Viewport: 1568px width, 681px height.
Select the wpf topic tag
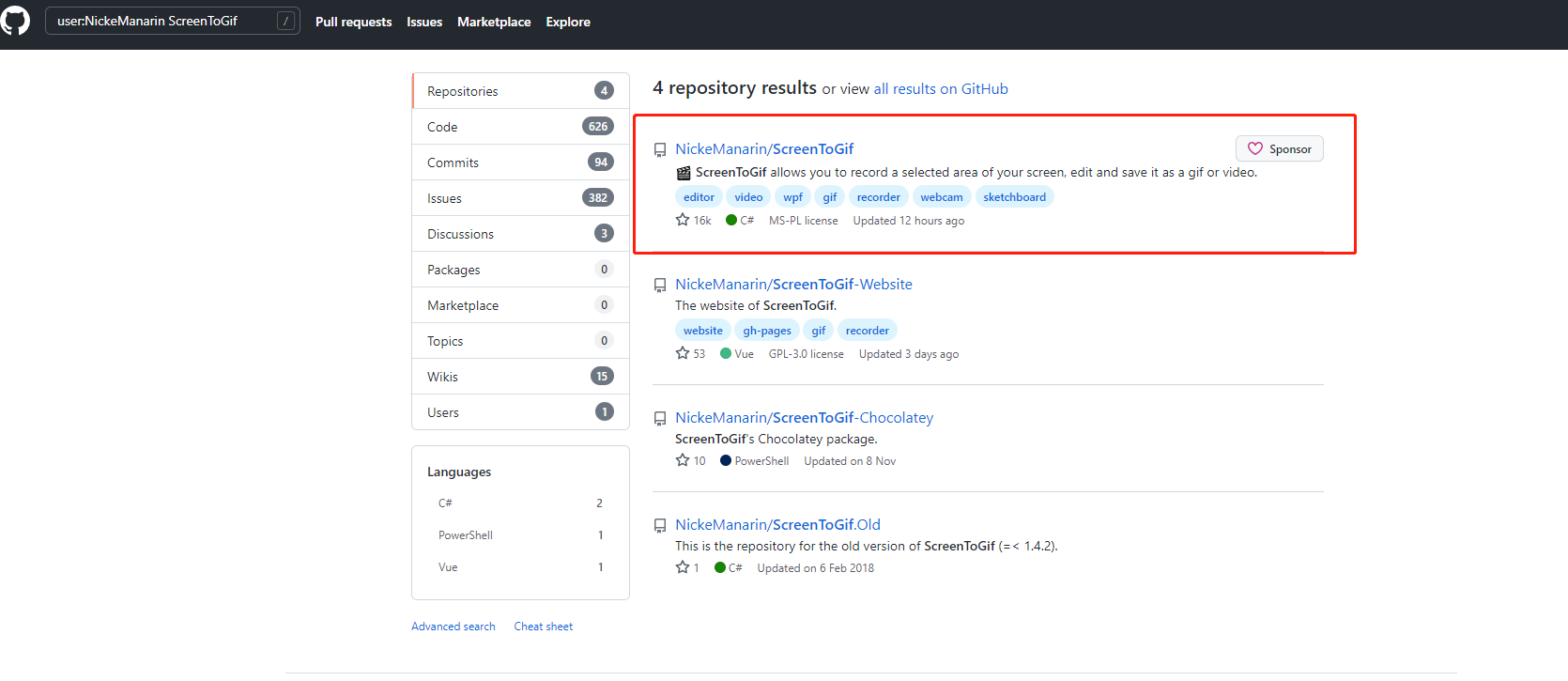coord(793,197)
